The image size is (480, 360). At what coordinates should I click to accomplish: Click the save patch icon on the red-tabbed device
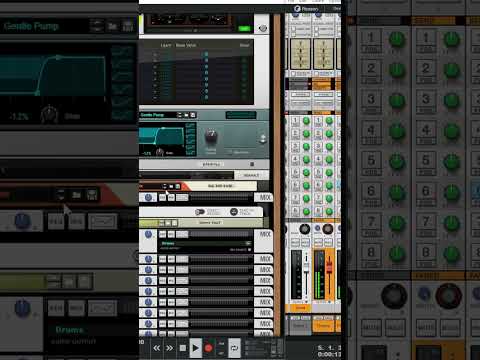[177, 186]
